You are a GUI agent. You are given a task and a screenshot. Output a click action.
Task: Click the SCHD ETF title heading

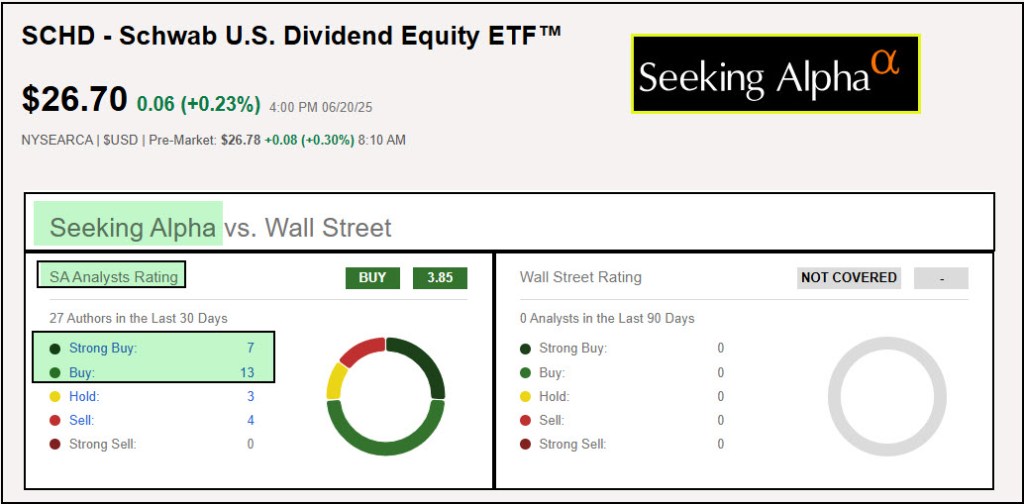click(x=292, y=37)
